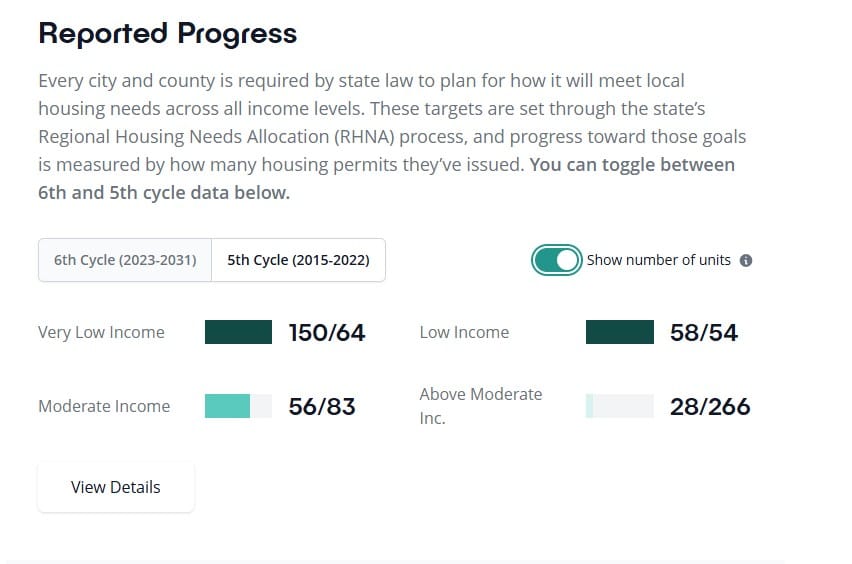The height and width of the screenshot is (564, 852).
Task: Click the 150/64 units value
Action: click(x=327, y=333)
